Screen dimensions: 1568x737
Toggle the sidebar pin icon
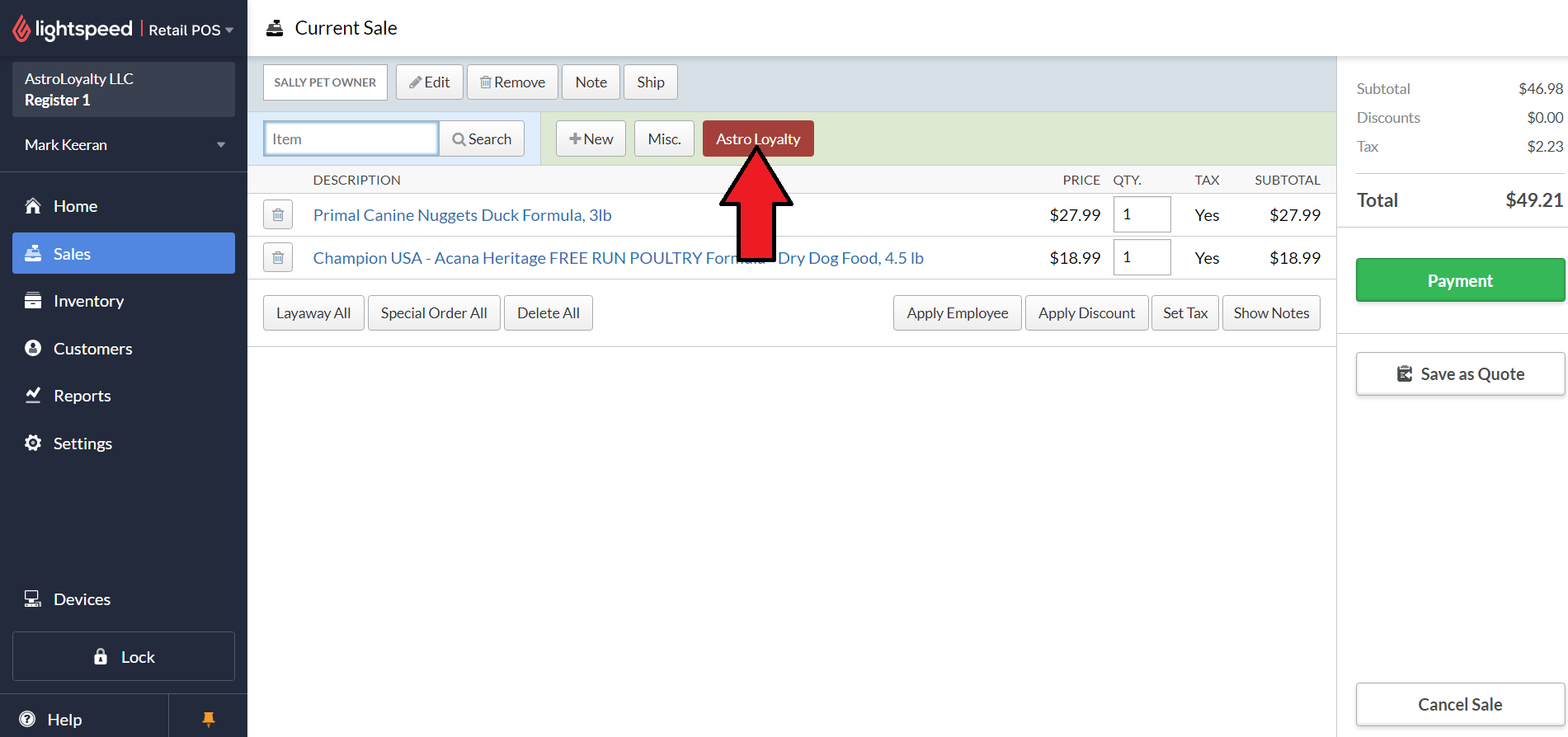(x=209, y=719)
